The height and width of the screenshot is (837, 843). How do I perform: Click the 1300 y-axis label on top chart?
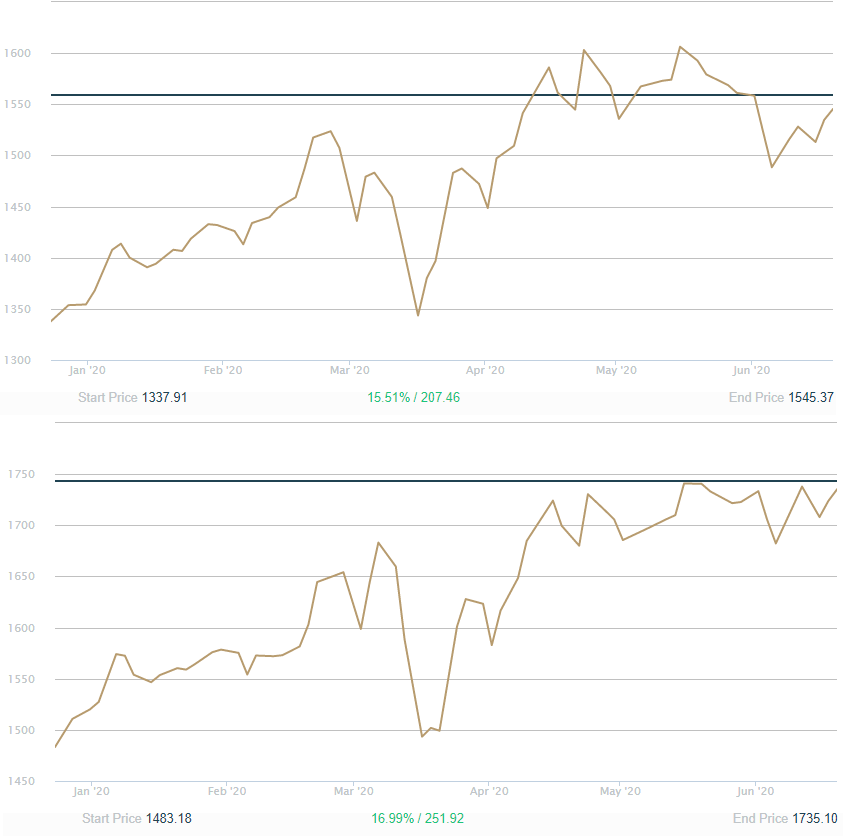tap(18, 360)
